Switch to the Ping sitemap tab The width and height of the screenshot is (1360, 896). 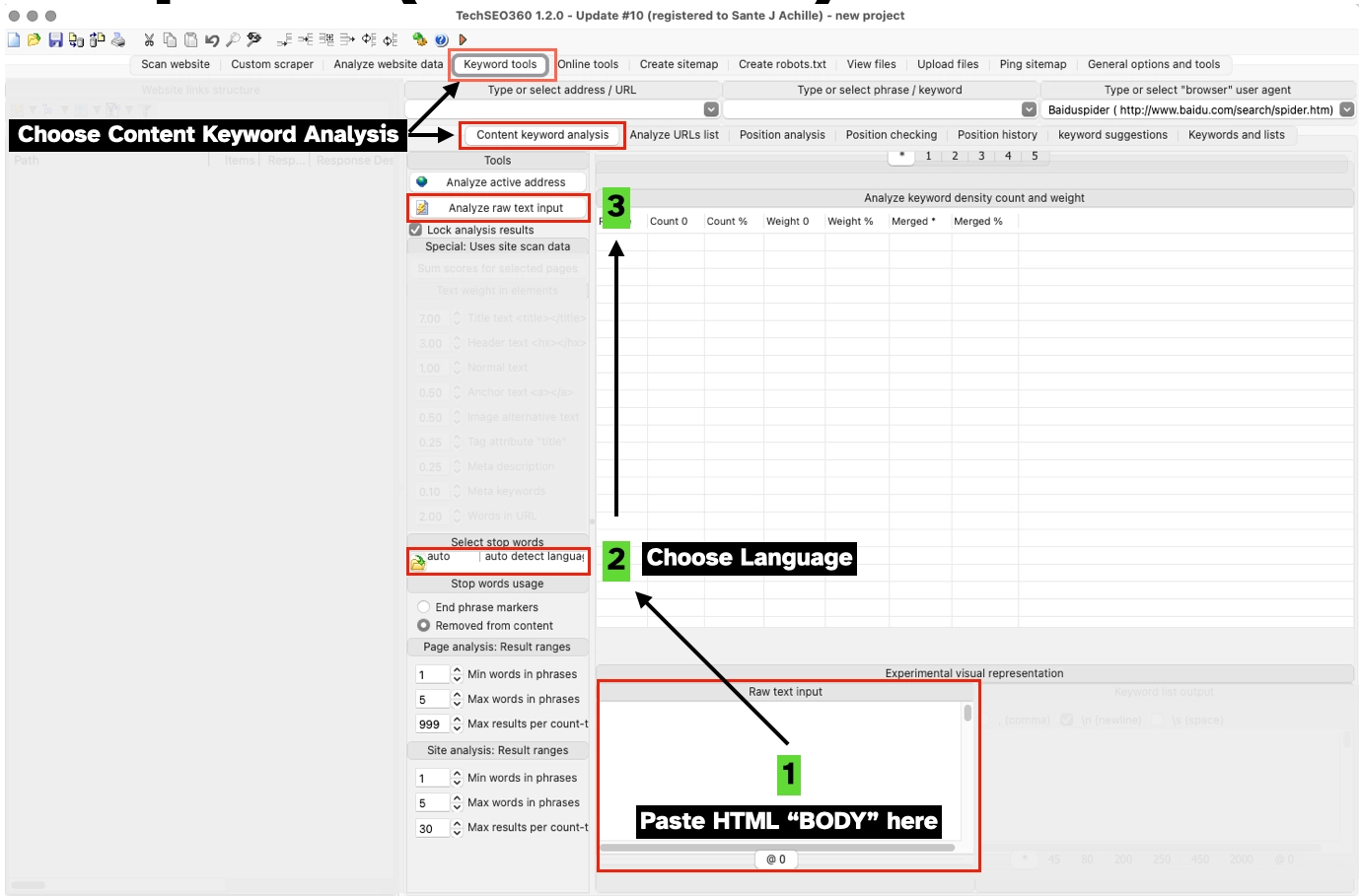tap(1034, 64)
